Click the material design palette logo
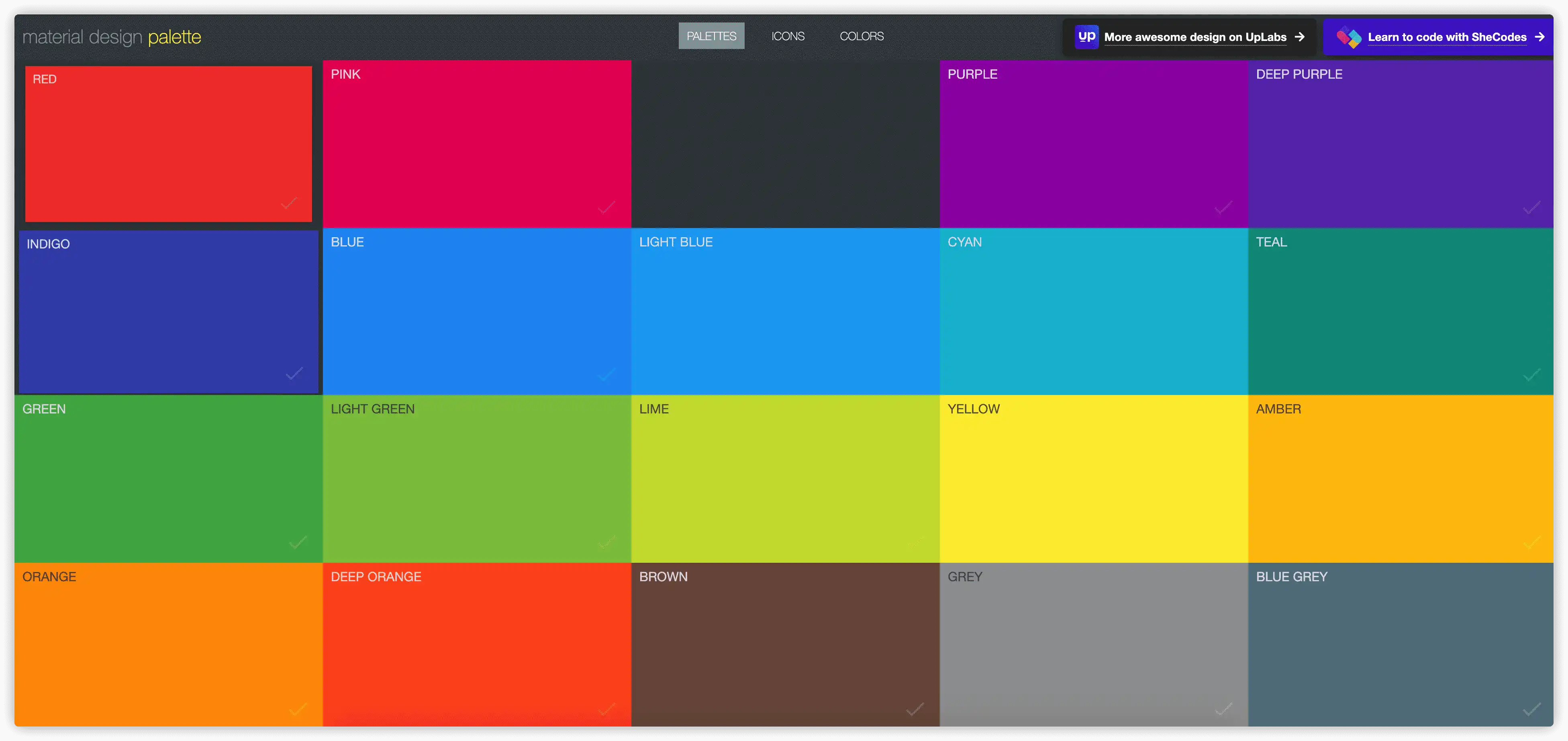Screen dimensions: 1568x741 click(x=112, y=37)
